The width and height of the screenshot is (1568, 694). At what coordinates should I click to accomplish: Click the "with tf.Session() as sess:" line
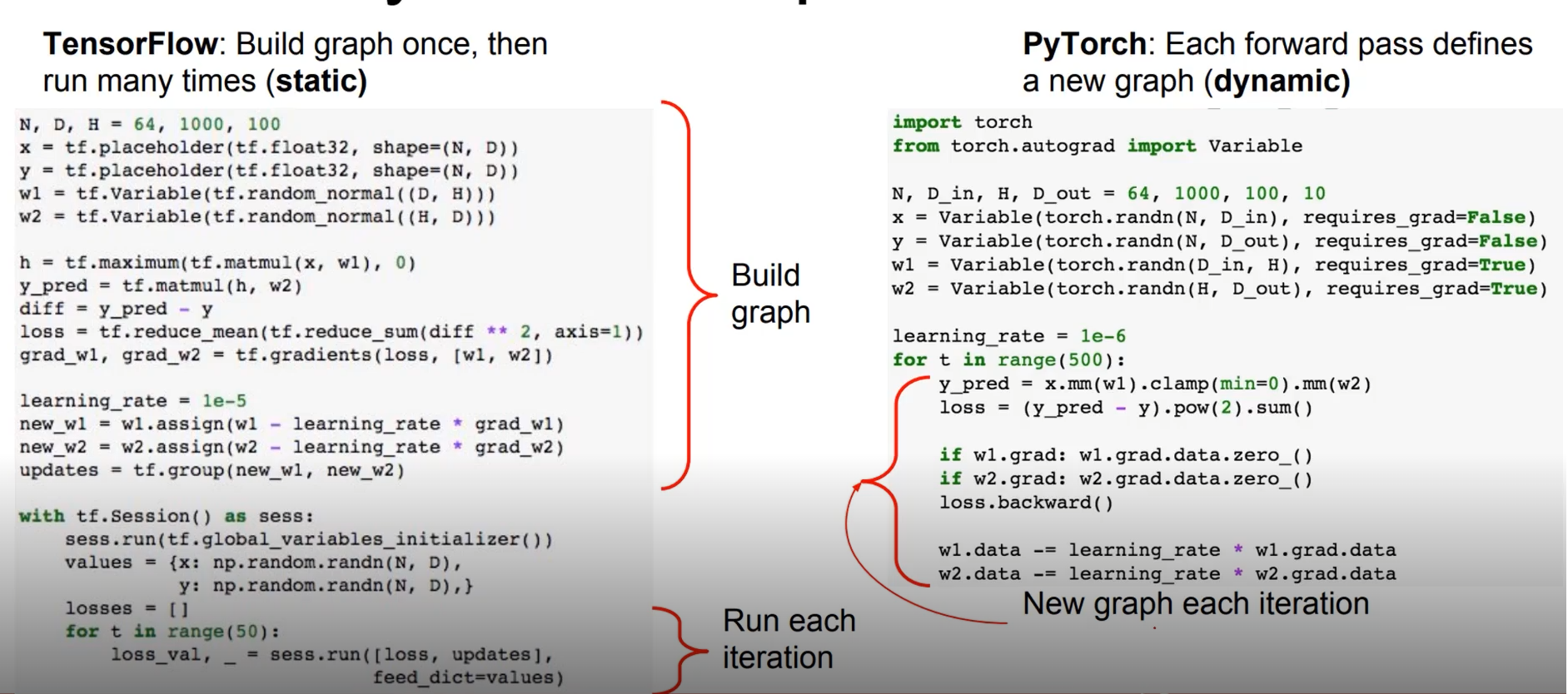tap(167, 516)
